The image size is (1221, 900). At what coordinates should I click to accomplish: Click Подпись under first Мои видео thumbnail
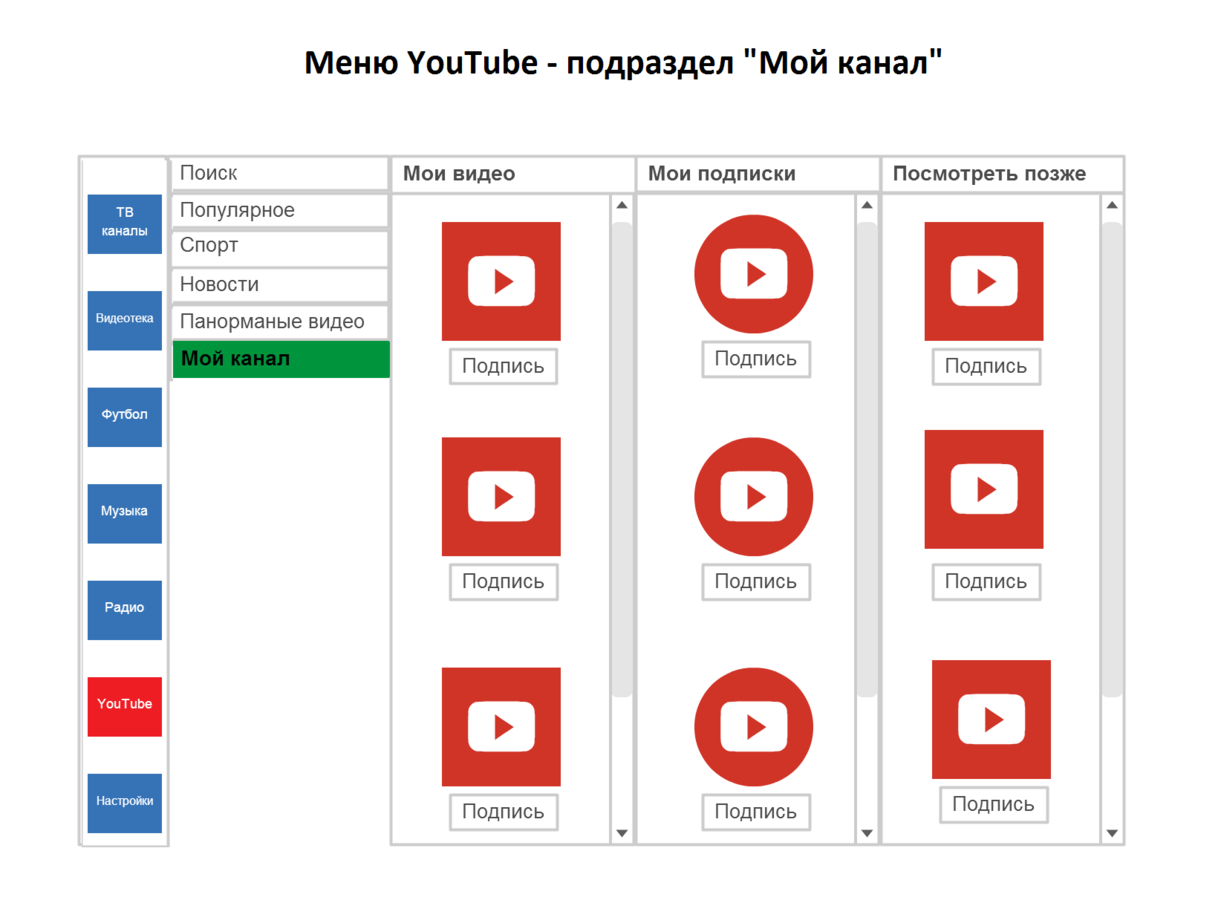pos(503,366)
